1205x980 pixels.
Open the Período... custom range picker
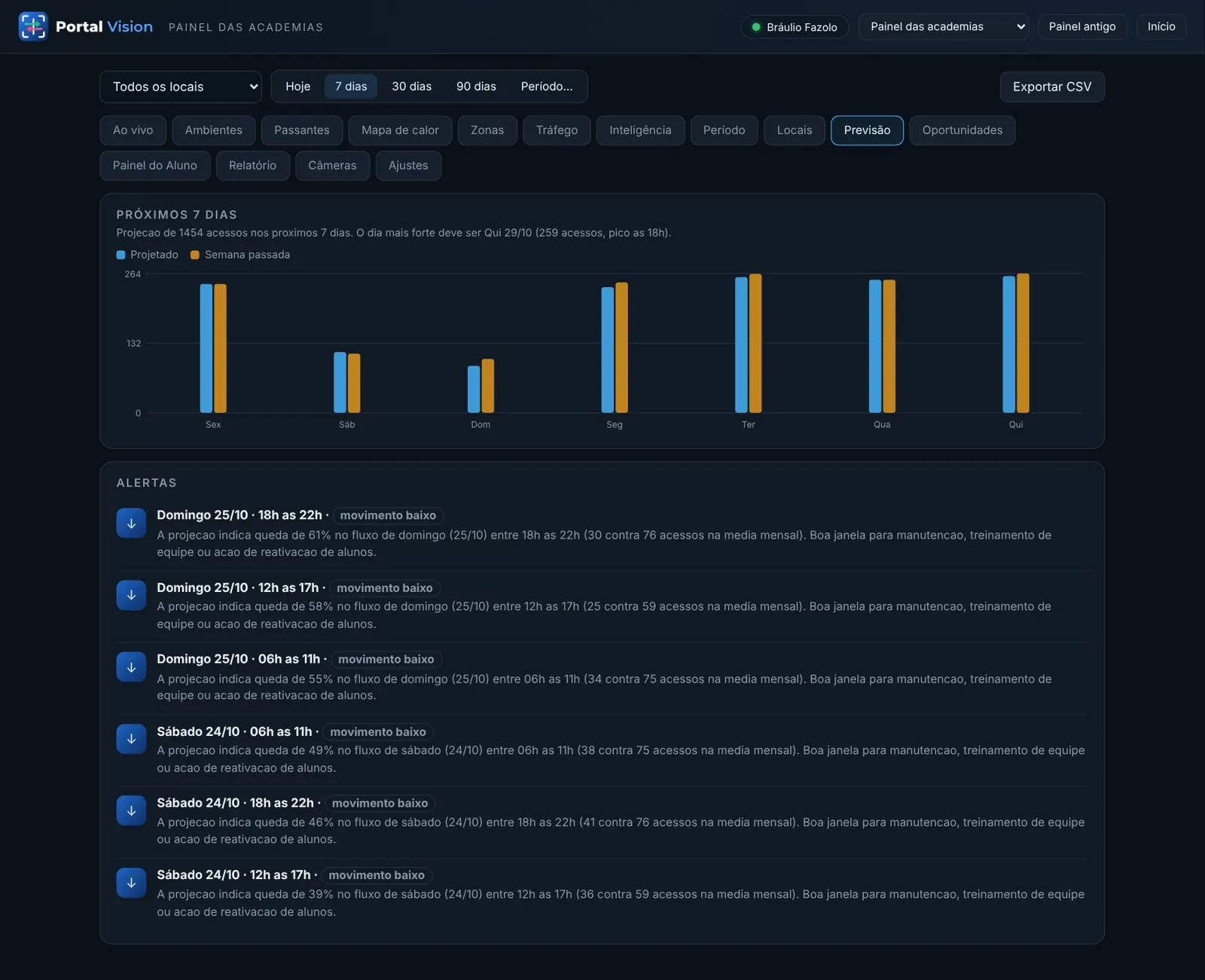[x=547, y=87]
